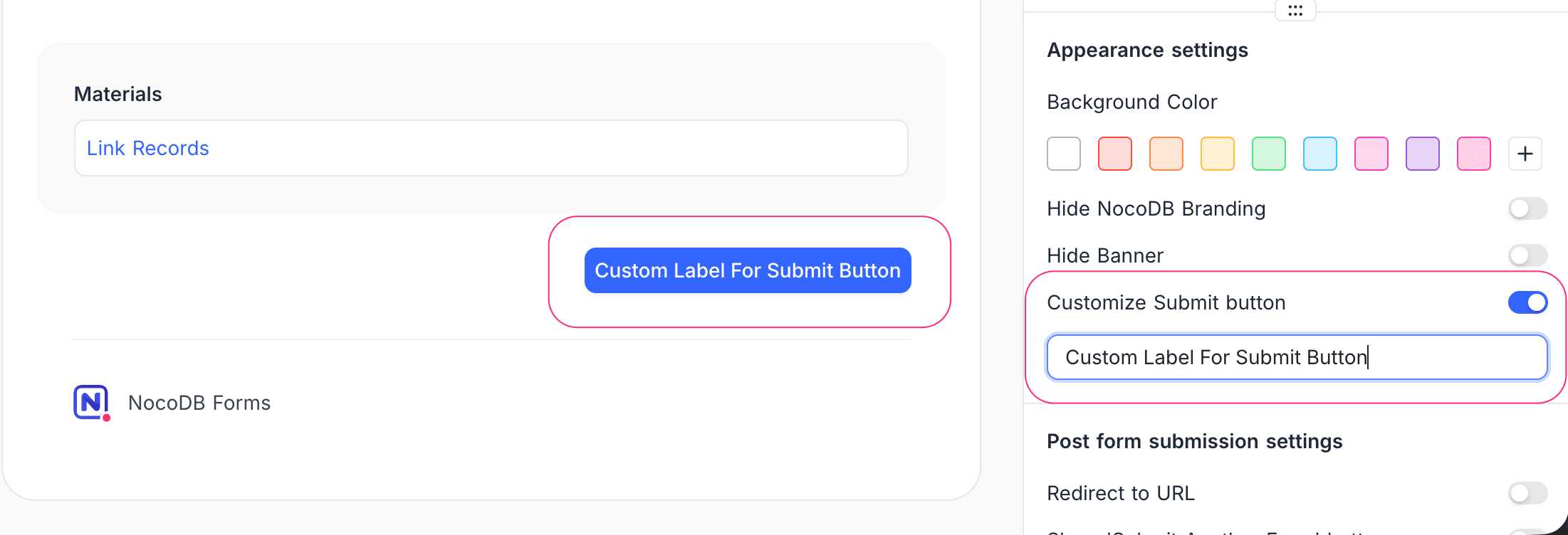The height and width of the screenshot is (535, 1568).
Task: Choose the cyan background color swatch
Action: (x=1319, y=153)
